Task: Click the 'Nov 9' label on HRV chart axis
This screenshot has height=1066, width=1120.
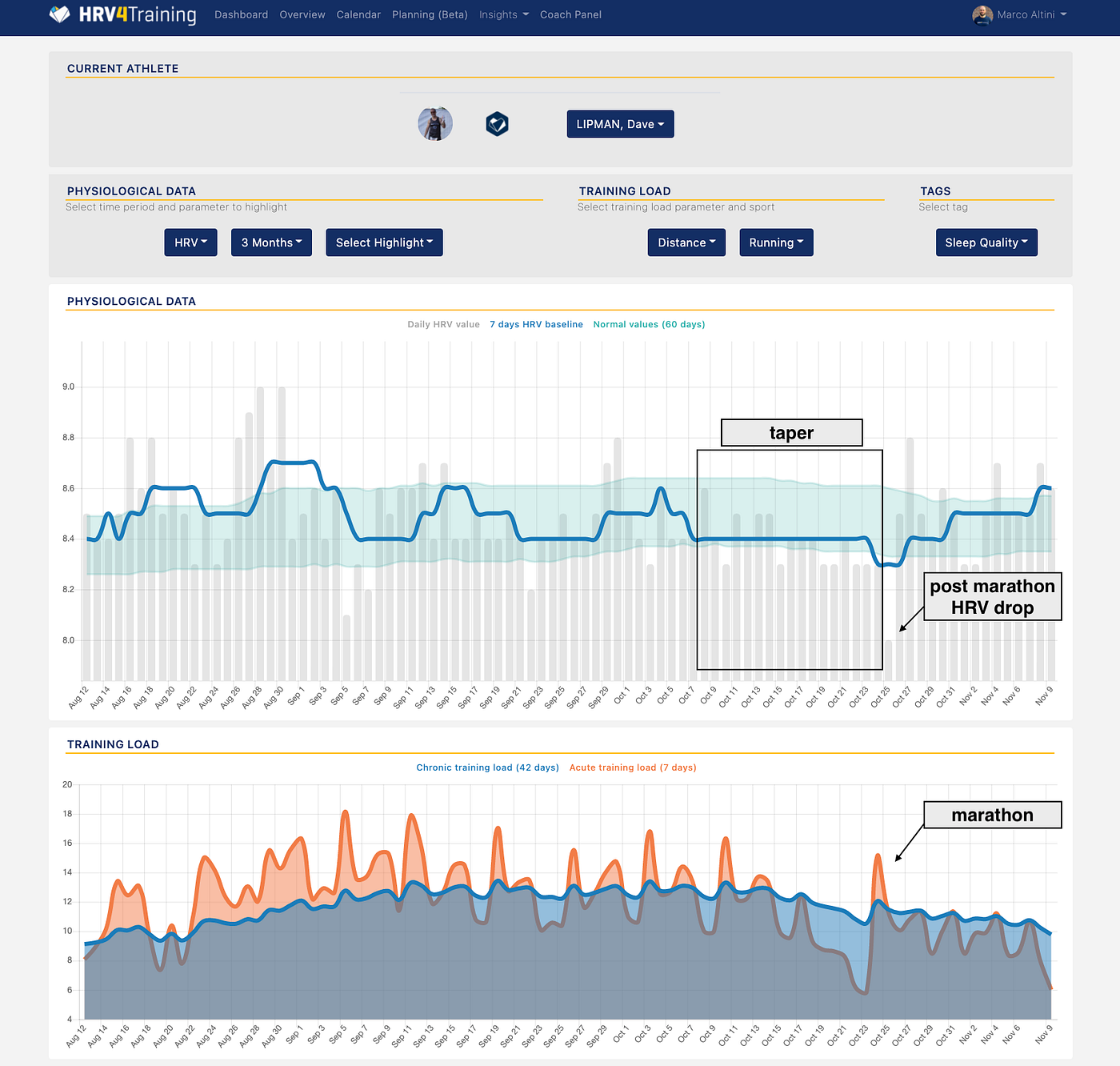Action: tap(1044, 695)
